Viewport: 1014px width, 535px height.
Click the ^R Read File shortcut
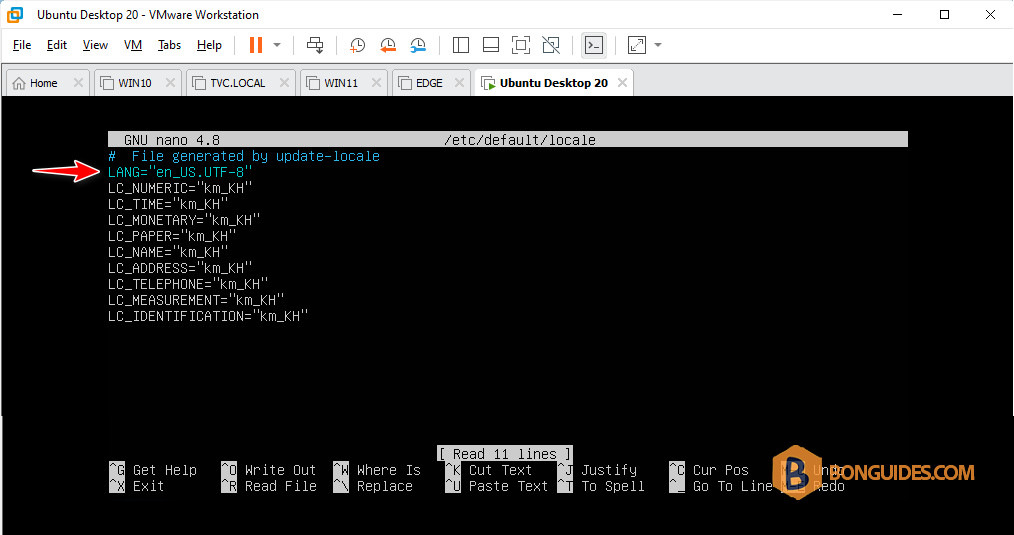coord(269,486)
